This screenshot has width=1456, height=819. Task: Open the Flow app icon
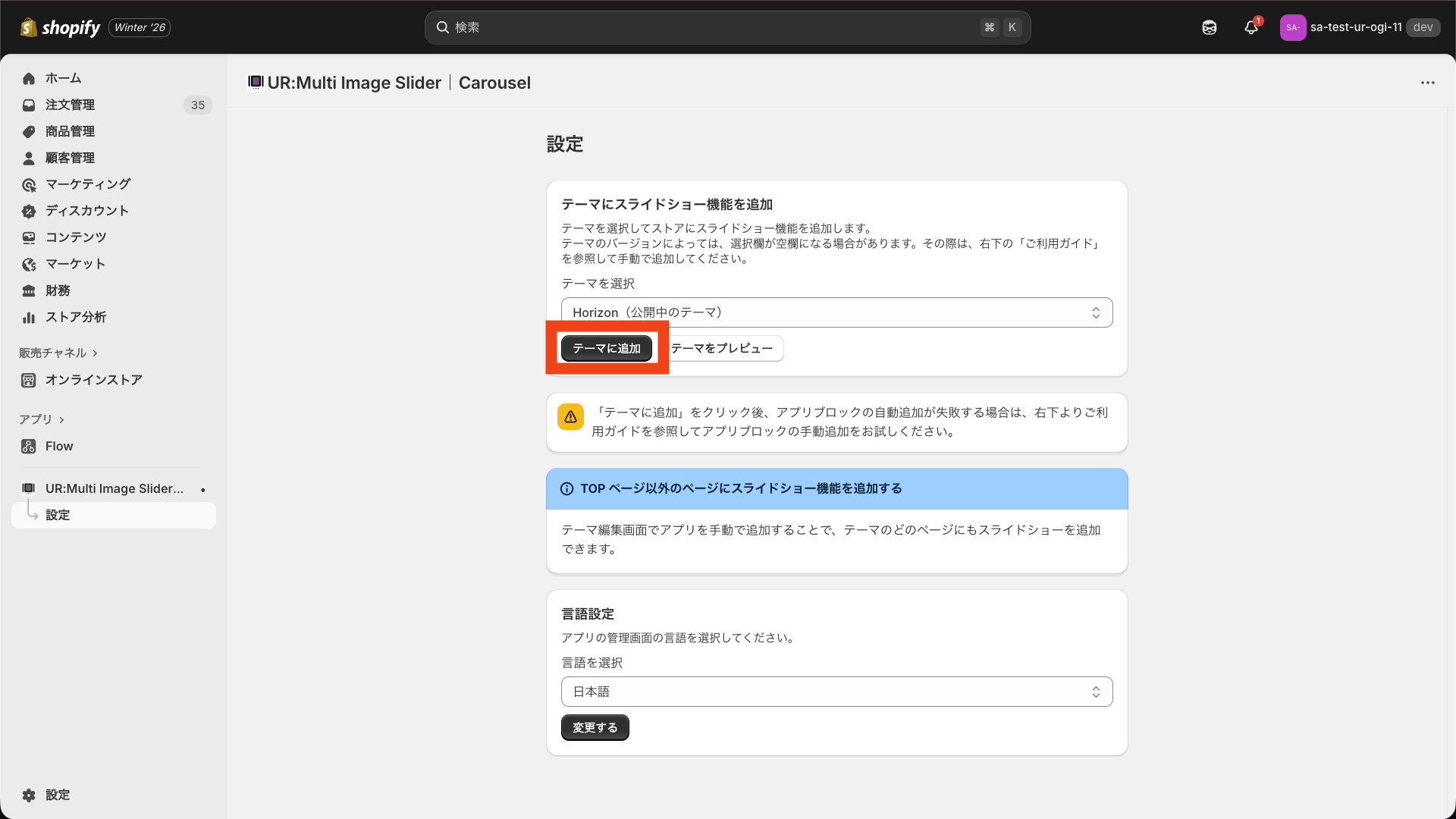29,446
